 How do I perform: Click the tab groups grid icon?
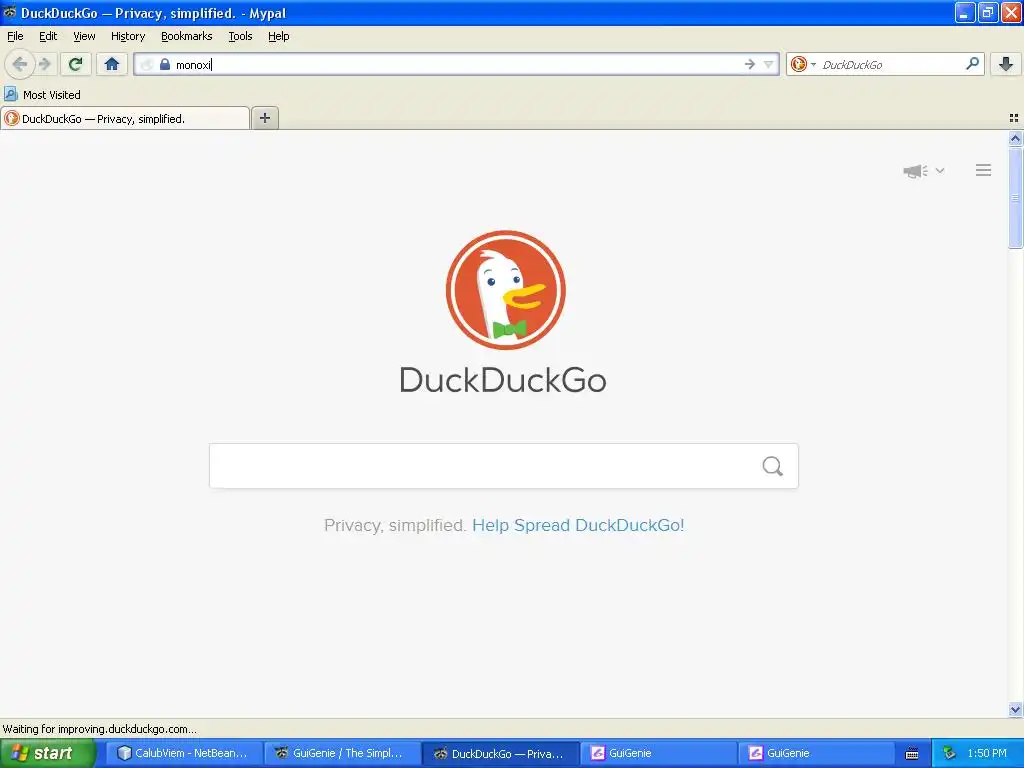pos(1014,118)
